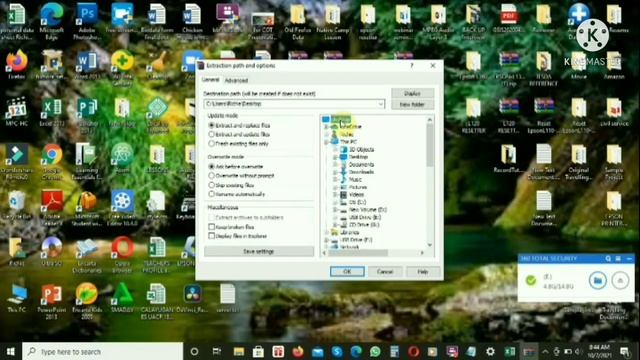The width and height of the screenshot is (640, 360).
Task: Select 'Overwrite without prompt' radio button
Action: (x=211, y=176)
